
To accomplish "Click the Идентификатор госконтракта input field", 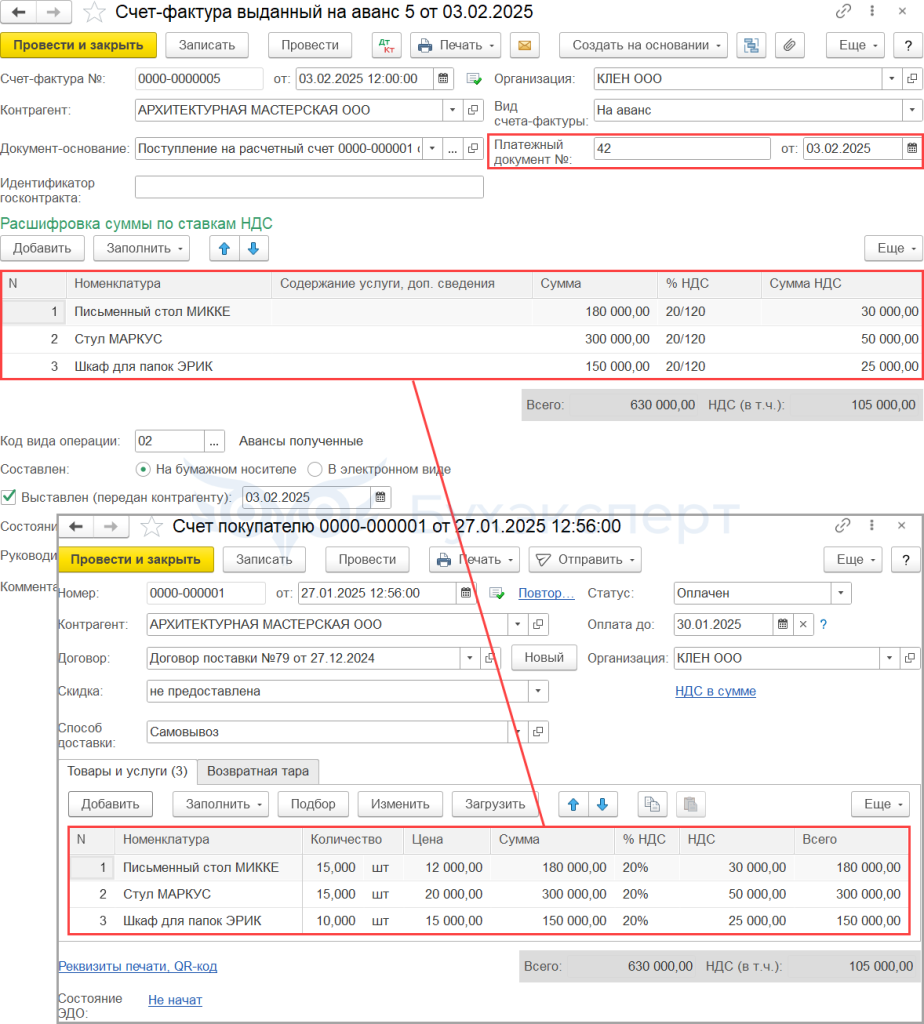I will click(x=309, y=187).
